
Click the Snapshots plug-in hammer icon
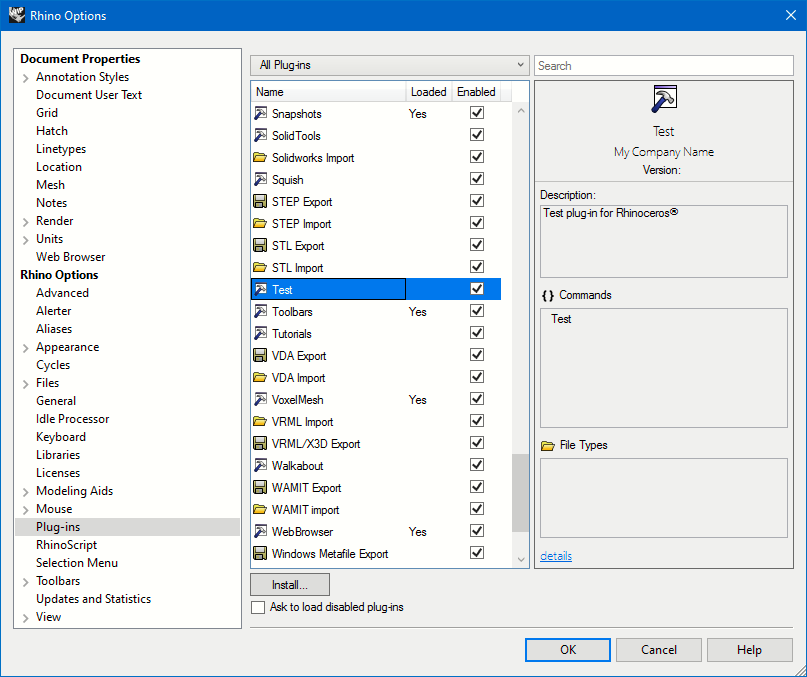pos(260,113)
